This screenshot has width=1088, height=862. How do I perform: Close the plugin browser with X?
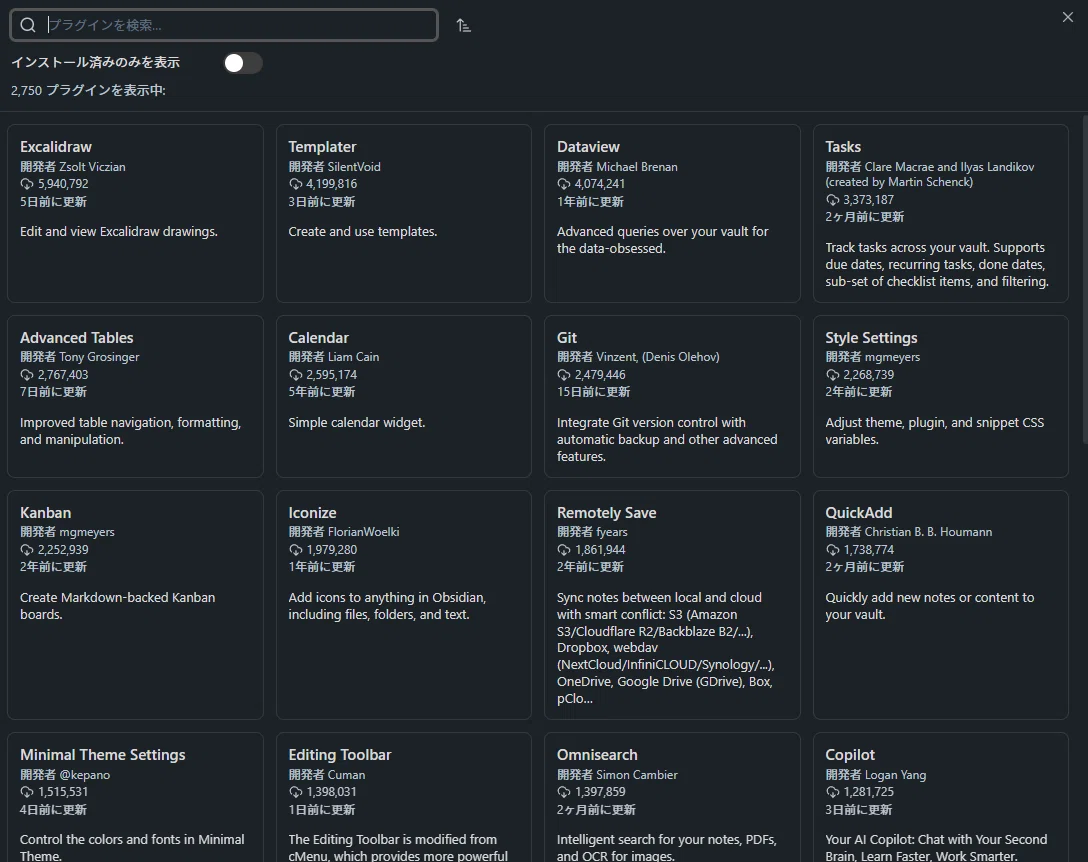pos(1067,17)
